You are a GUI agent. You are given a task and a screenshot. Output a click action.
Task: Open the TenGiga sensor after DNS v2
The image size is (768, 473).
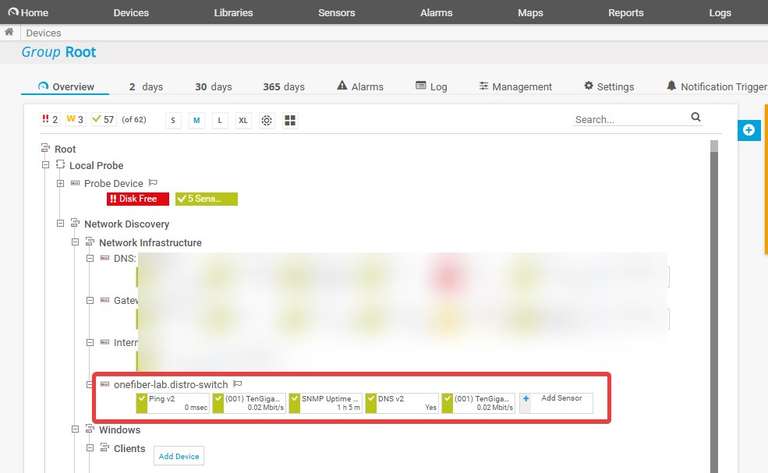(478, 403)
